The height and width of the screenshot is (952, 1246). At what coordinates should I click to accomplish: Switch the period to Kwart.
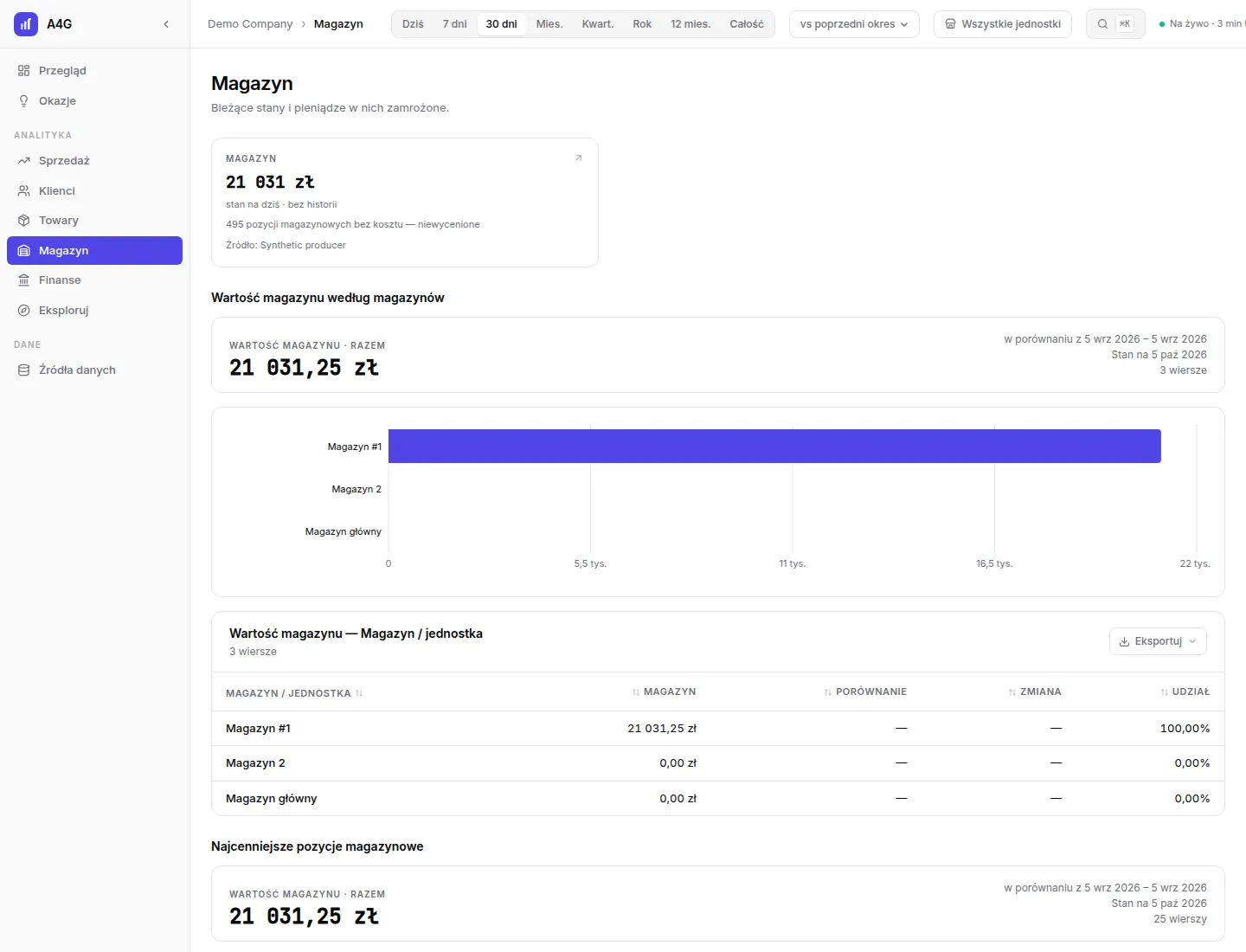click(597, 24)
